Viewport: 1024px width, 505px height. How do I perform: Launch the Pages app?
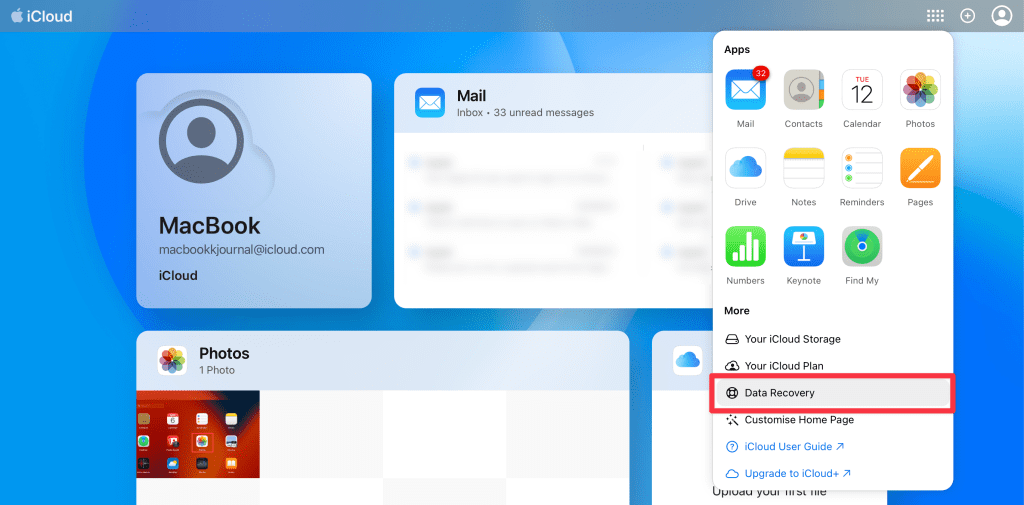point(920,168)
